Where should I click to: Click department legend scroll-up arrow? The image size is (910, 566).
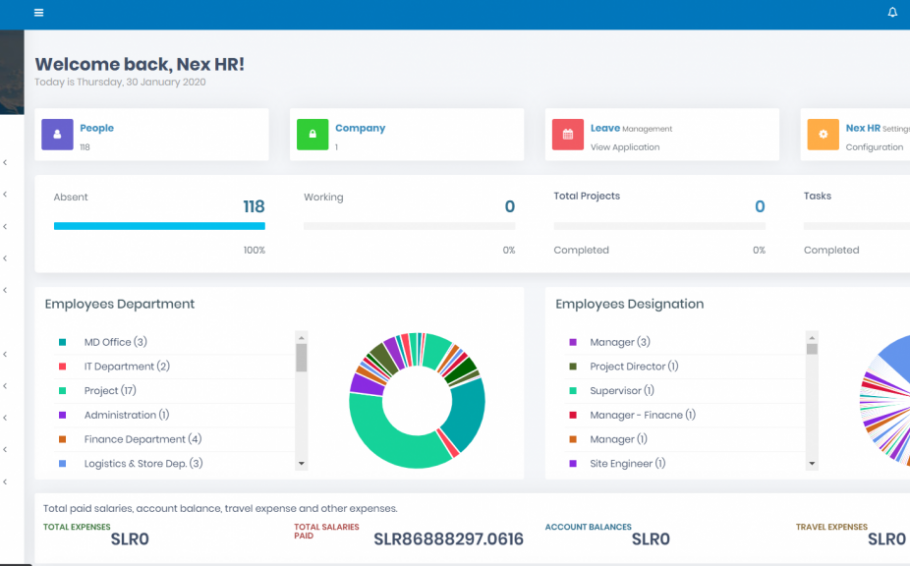tap(301, 337)
